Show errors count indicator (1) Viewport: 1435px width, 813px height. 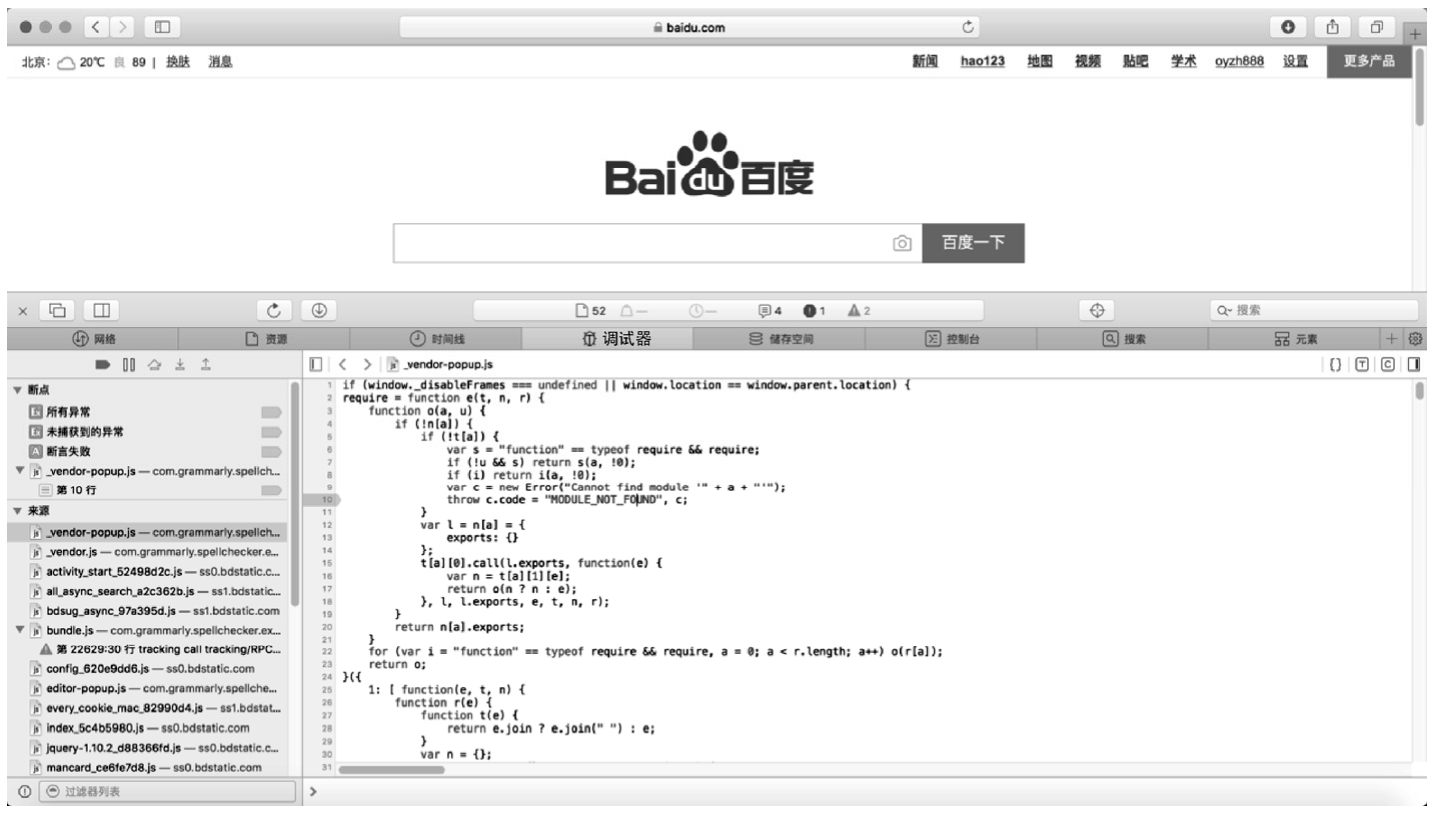(814, 311)
